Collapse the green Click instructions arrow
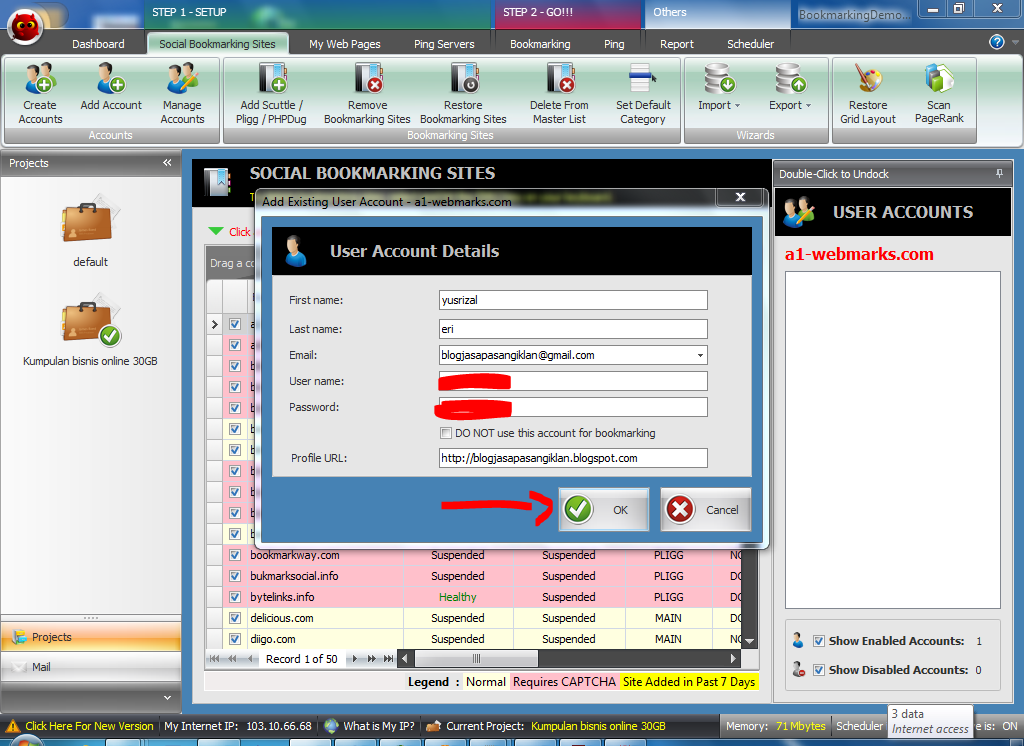Image resolution: width=1024 pixels, height=746 pixels. coord(216,231)
